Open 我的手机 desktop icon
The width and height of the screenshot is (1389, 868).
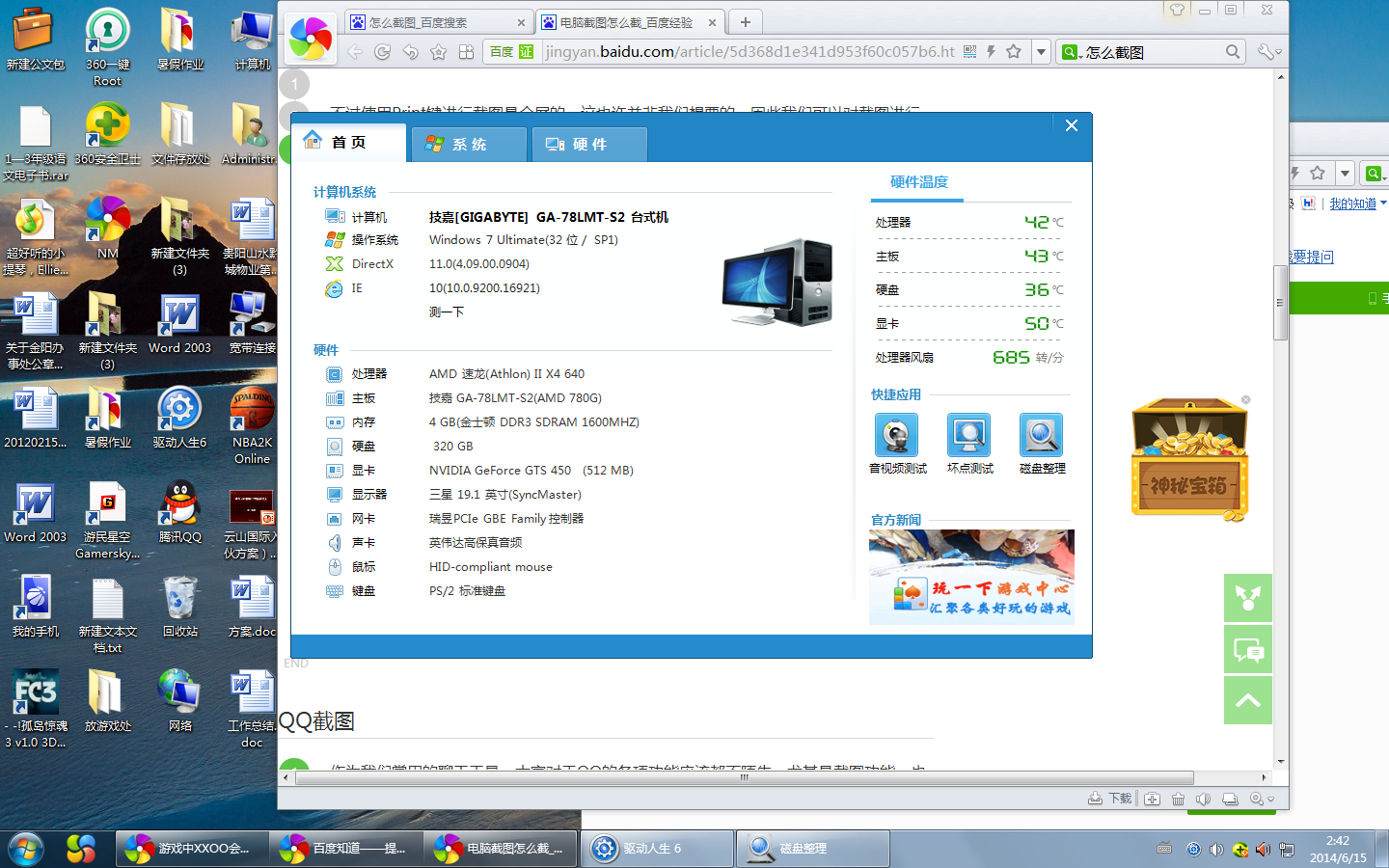[36, 608]
